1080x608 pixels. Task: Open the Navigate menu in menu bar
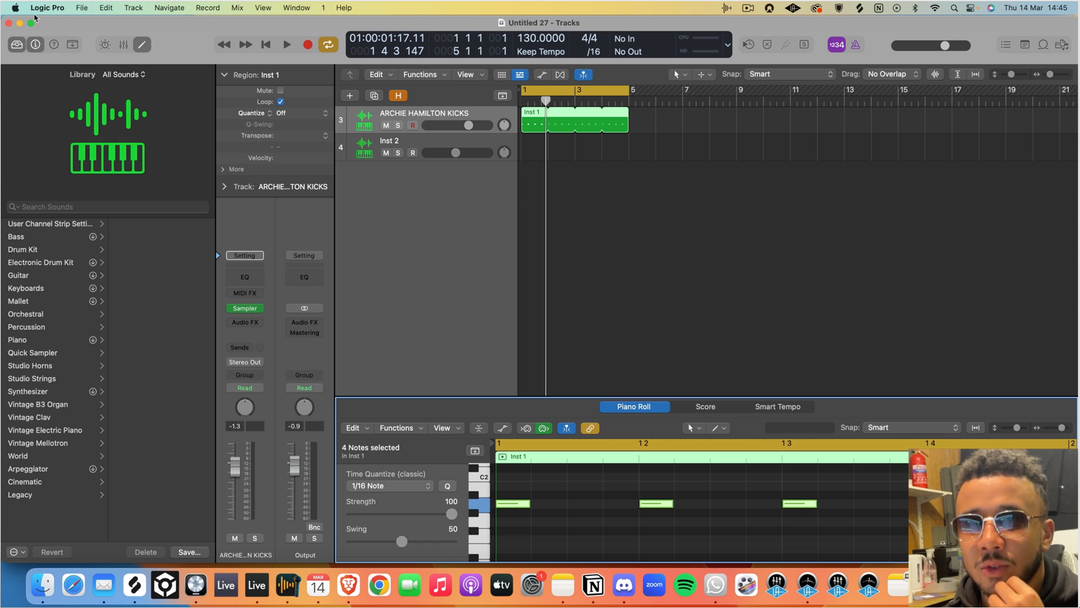point(169,8)
